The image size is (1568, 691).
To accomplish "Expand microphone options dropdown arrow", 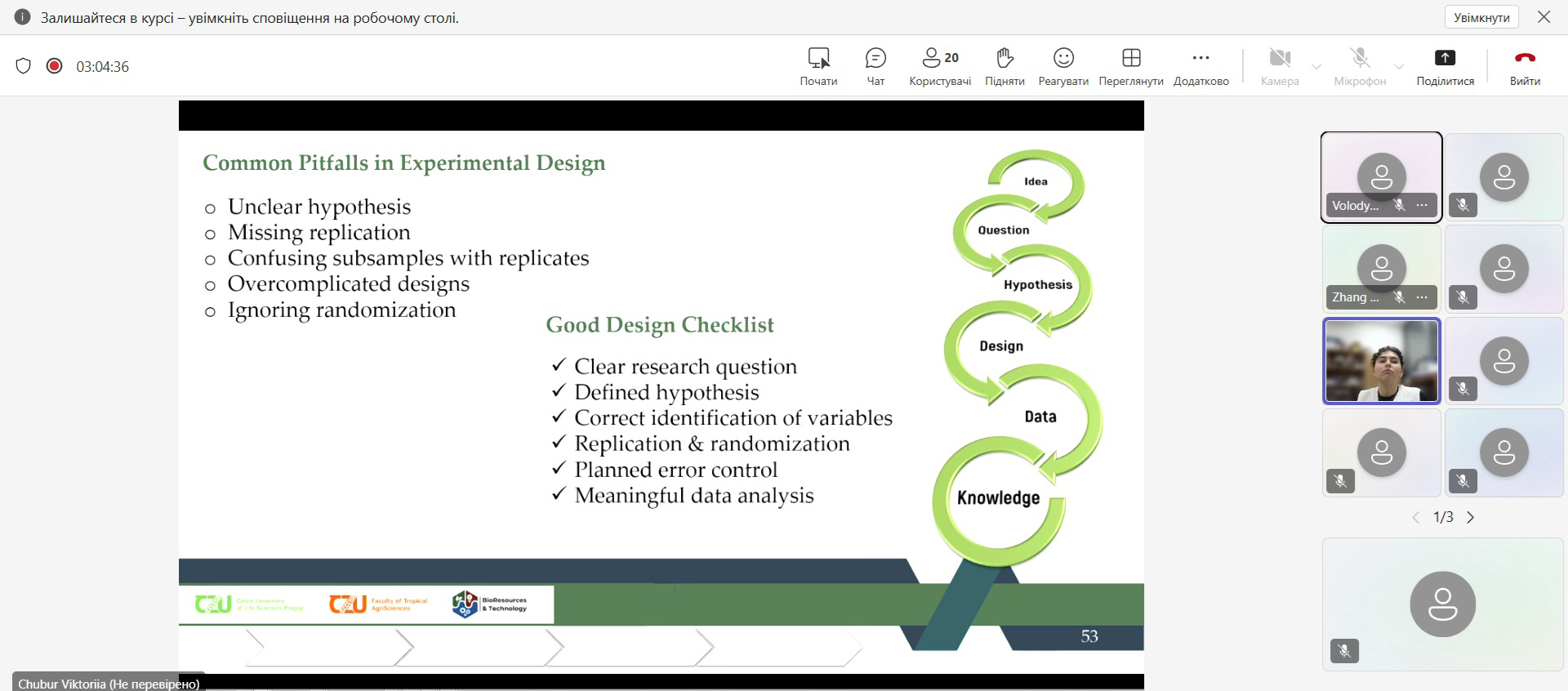I will pos(1399,67).
